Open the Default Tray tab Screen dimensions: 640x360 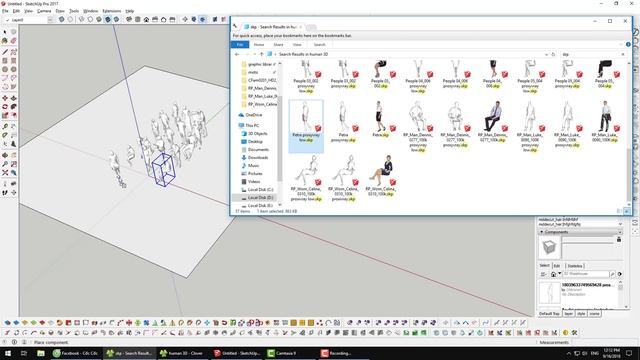(x=549, y=313)
